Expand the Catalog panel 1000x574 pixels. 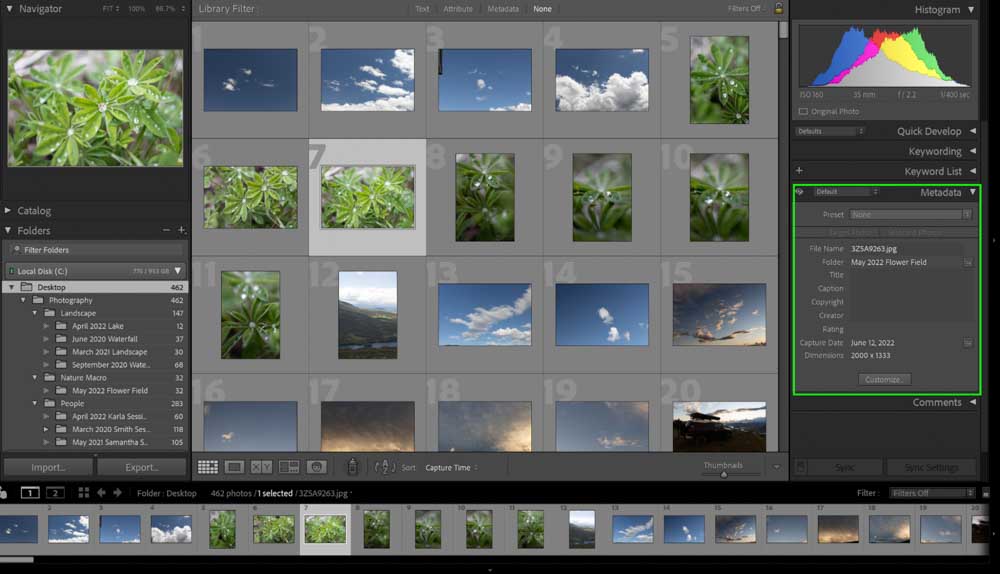tap(8, 210)
